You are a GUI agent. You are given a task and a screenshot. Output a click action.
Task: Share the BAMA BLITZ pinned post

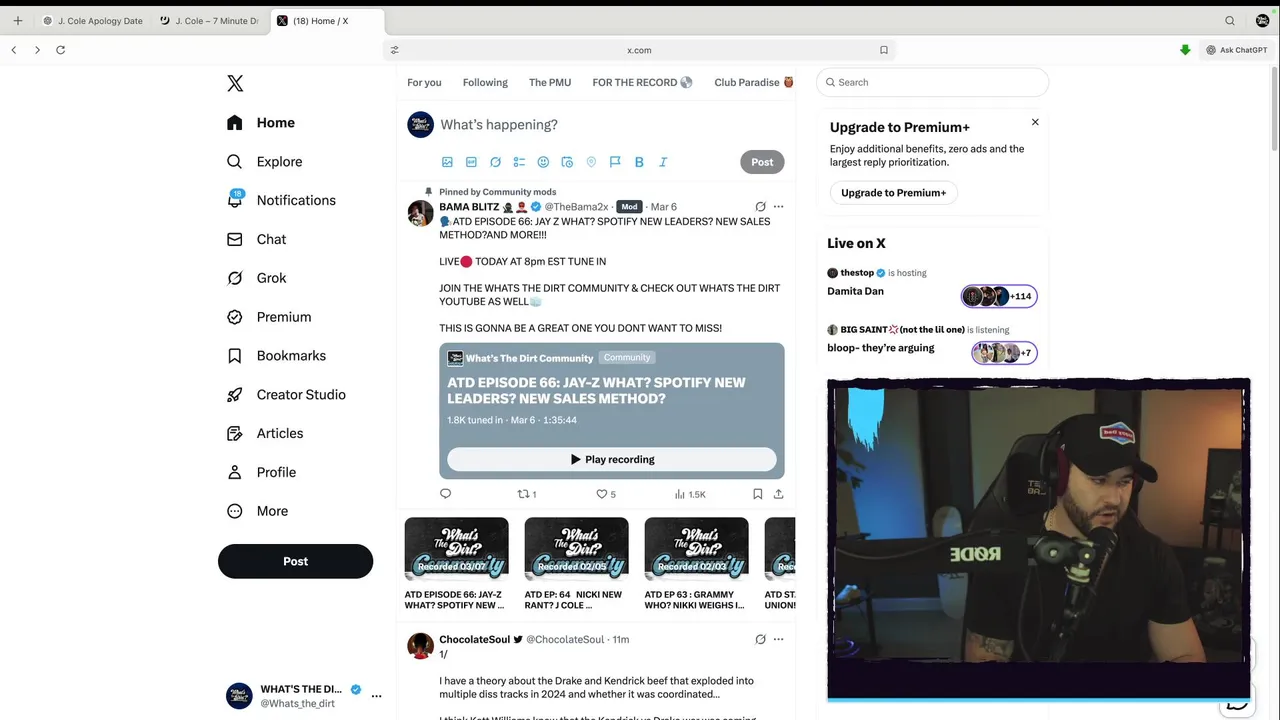coord(778,494)
